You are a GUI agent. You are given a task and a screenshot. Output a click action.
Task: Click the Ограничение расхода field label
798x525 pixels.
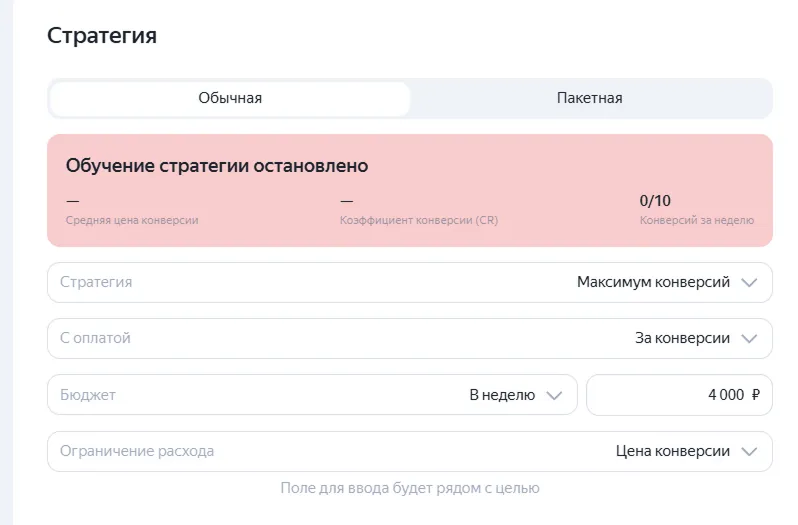(x=137, y=451)
